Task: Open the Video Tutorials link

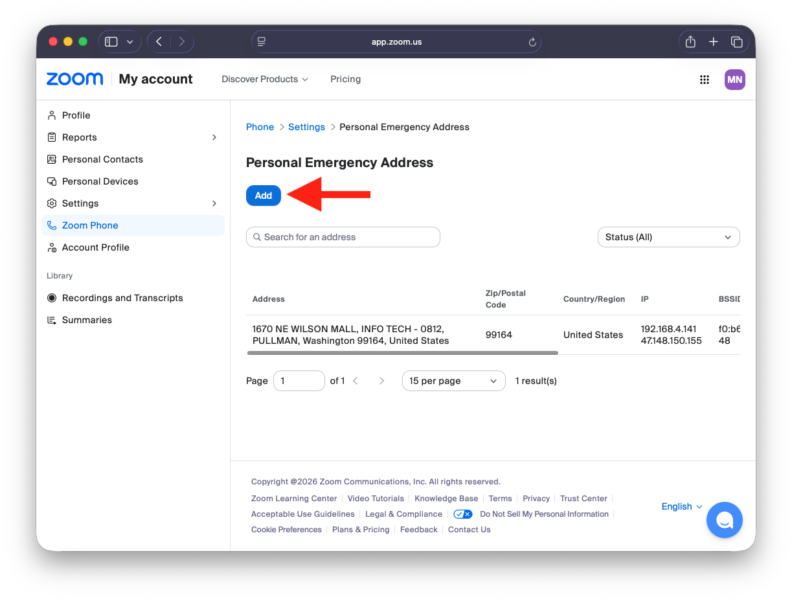Action: click(375, 498)
